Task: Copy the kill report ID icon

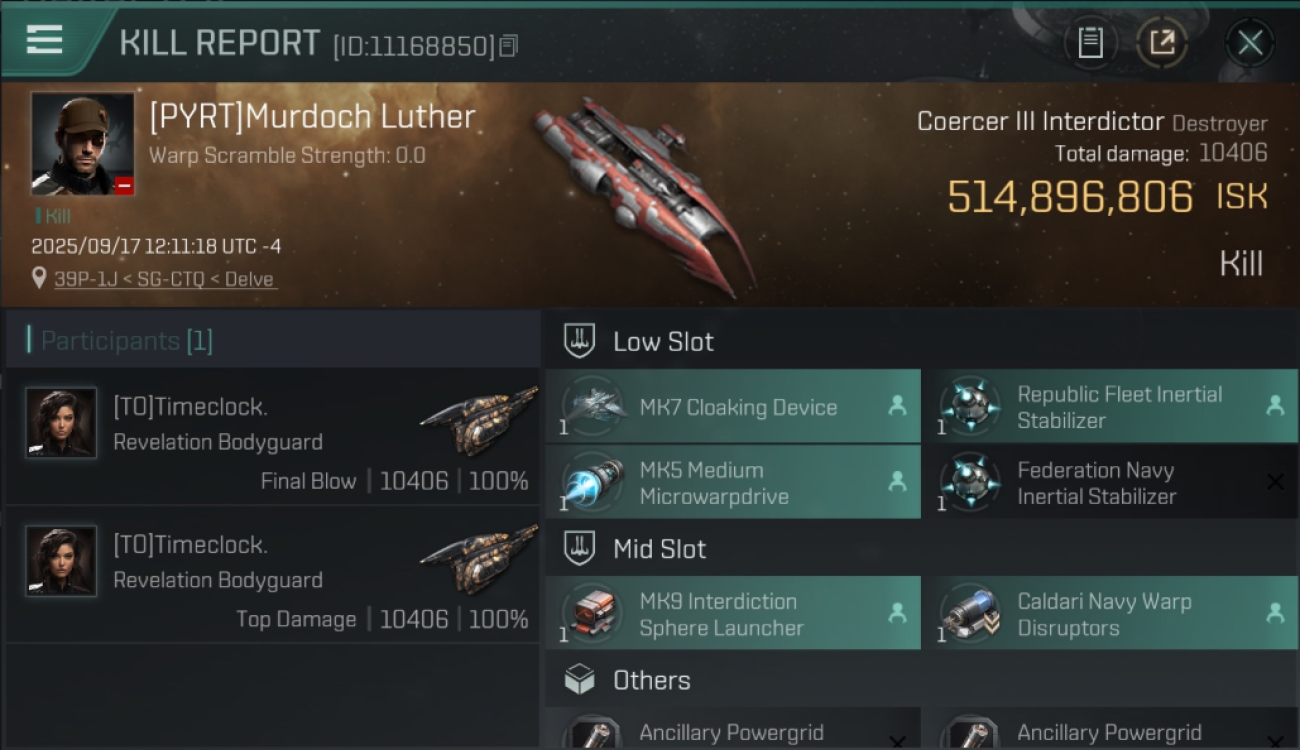Action: tap(509, 46)
